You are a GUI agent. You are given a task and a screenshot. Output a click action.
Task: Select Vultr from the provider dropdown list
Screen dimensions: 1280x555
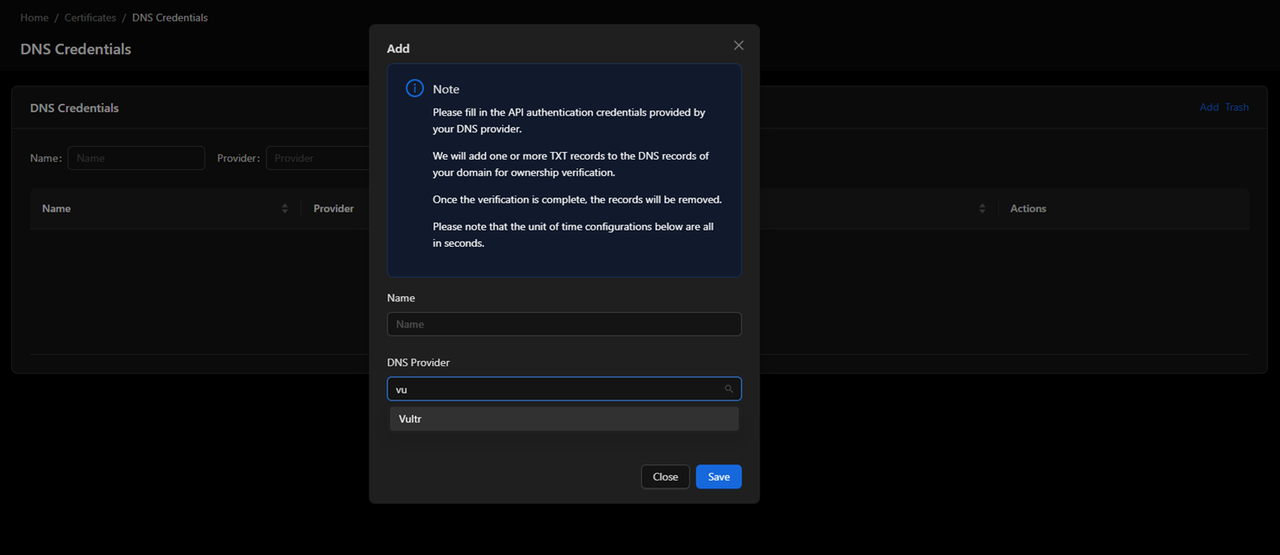564,419
